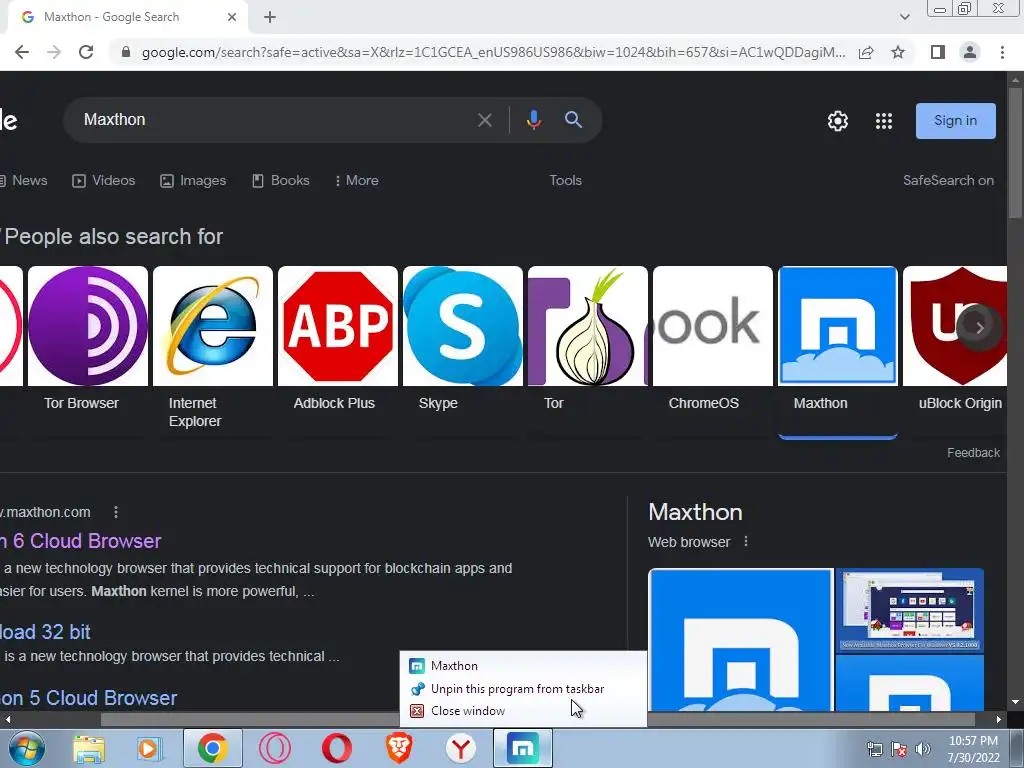
Task: Switch to Chrome on taskbar
Action: coord(212,748)
